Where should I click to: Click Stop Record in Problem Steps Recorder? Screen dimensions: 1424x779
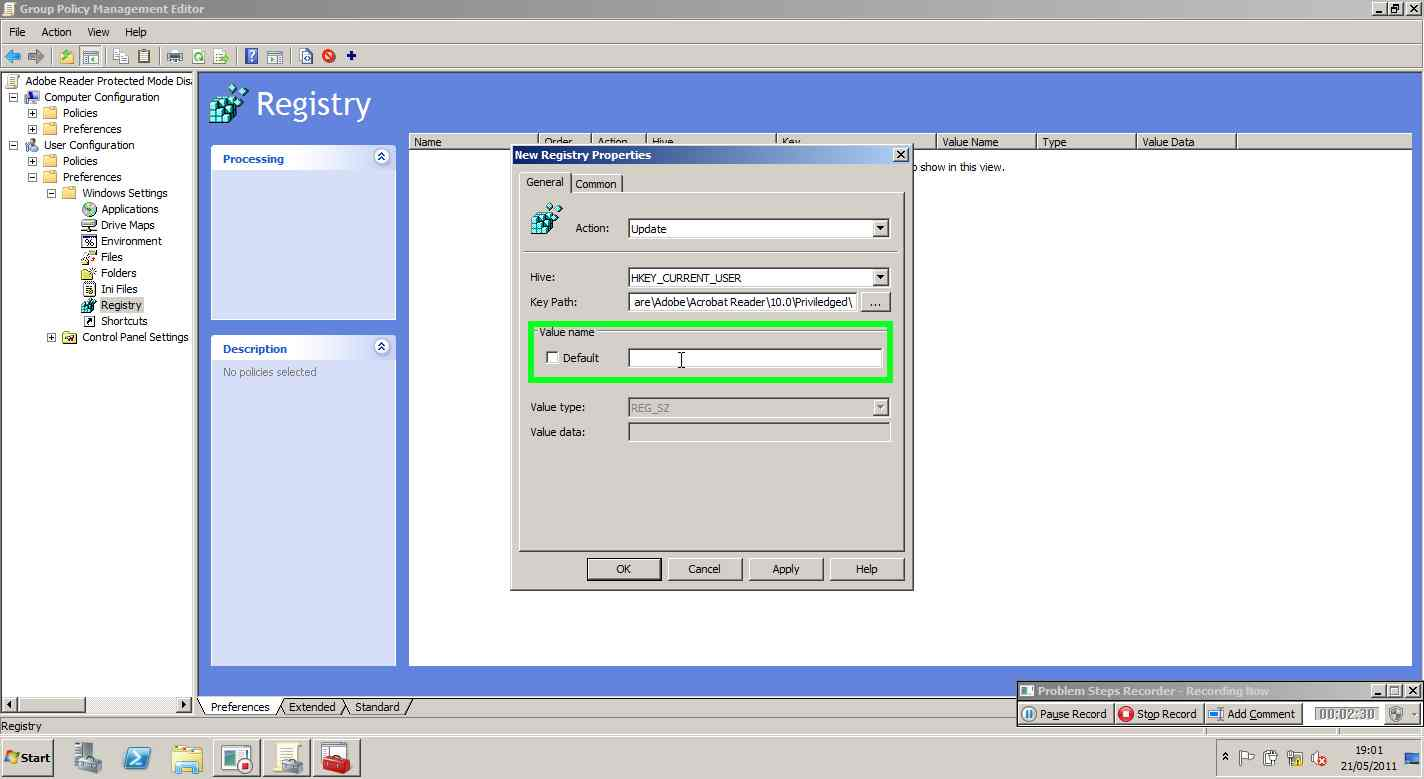coord(1157,714)
